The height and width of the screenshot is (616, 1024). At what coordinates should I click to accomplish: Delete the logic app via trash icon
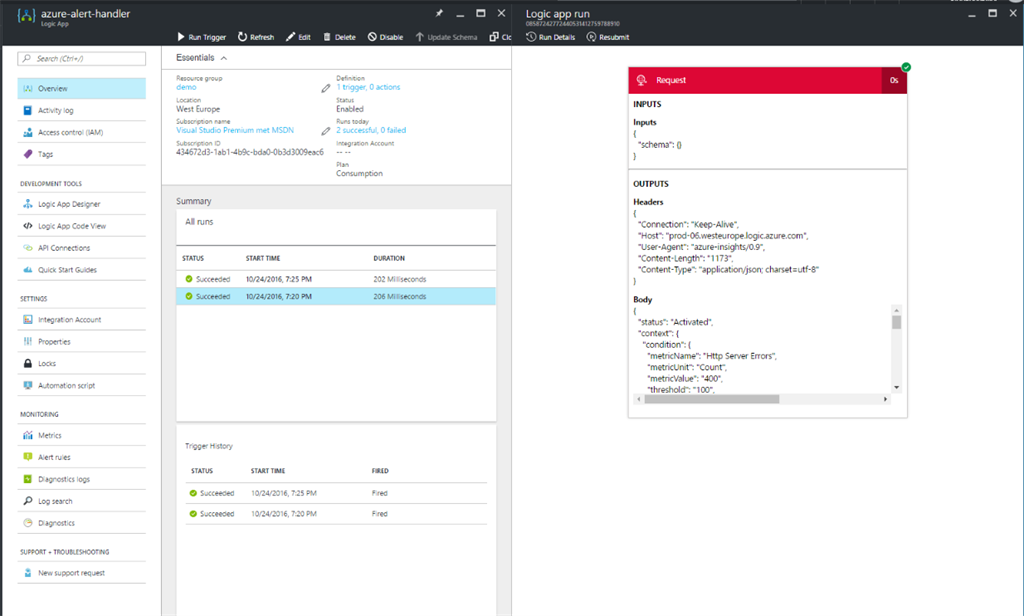(327, 37)
